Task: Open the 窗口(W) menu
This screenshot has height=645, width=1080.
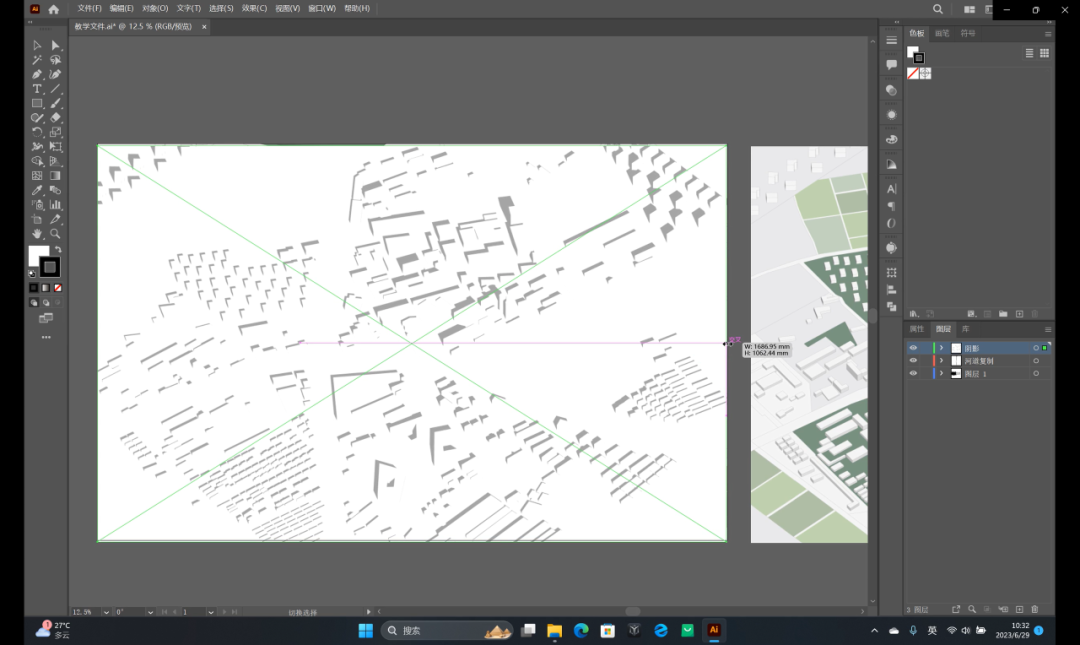Action: click(322, 8)
